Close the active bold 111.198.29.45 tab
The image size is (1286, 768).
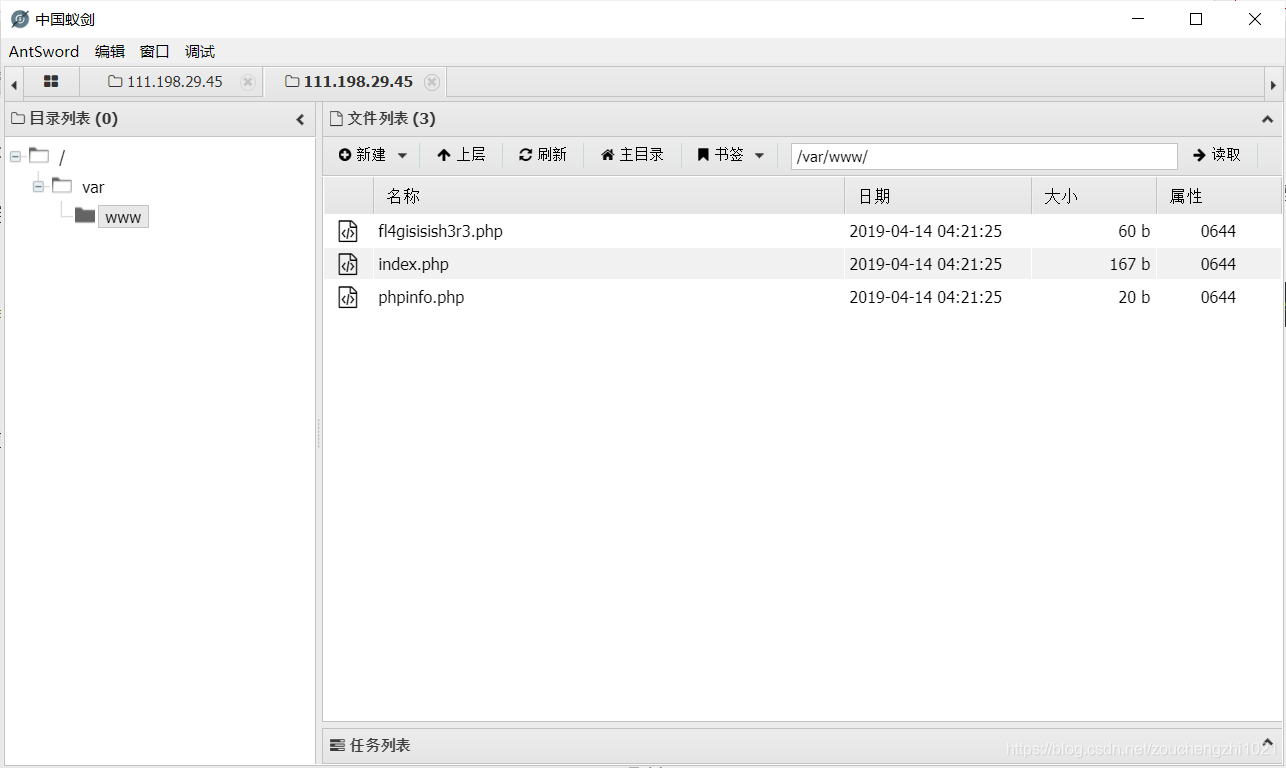[x=432, y=82]
